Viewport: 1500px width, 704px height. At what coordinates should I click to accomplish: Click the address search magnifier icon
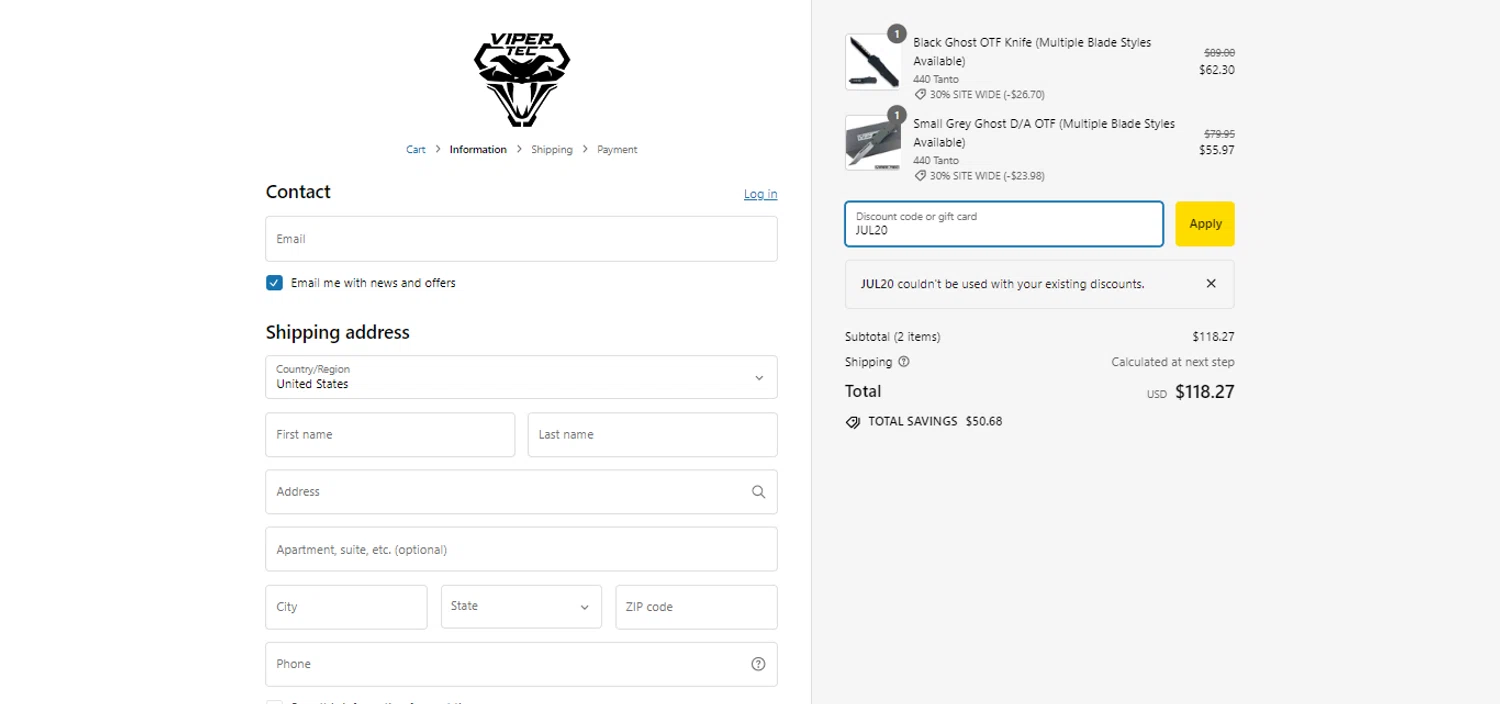[758, 492]
